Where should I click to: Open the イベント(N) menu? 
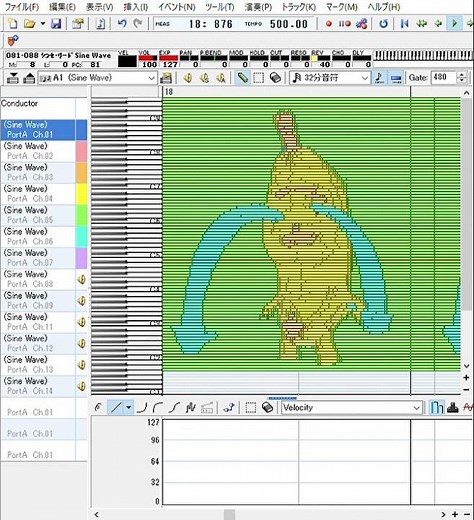coord(177,7)
